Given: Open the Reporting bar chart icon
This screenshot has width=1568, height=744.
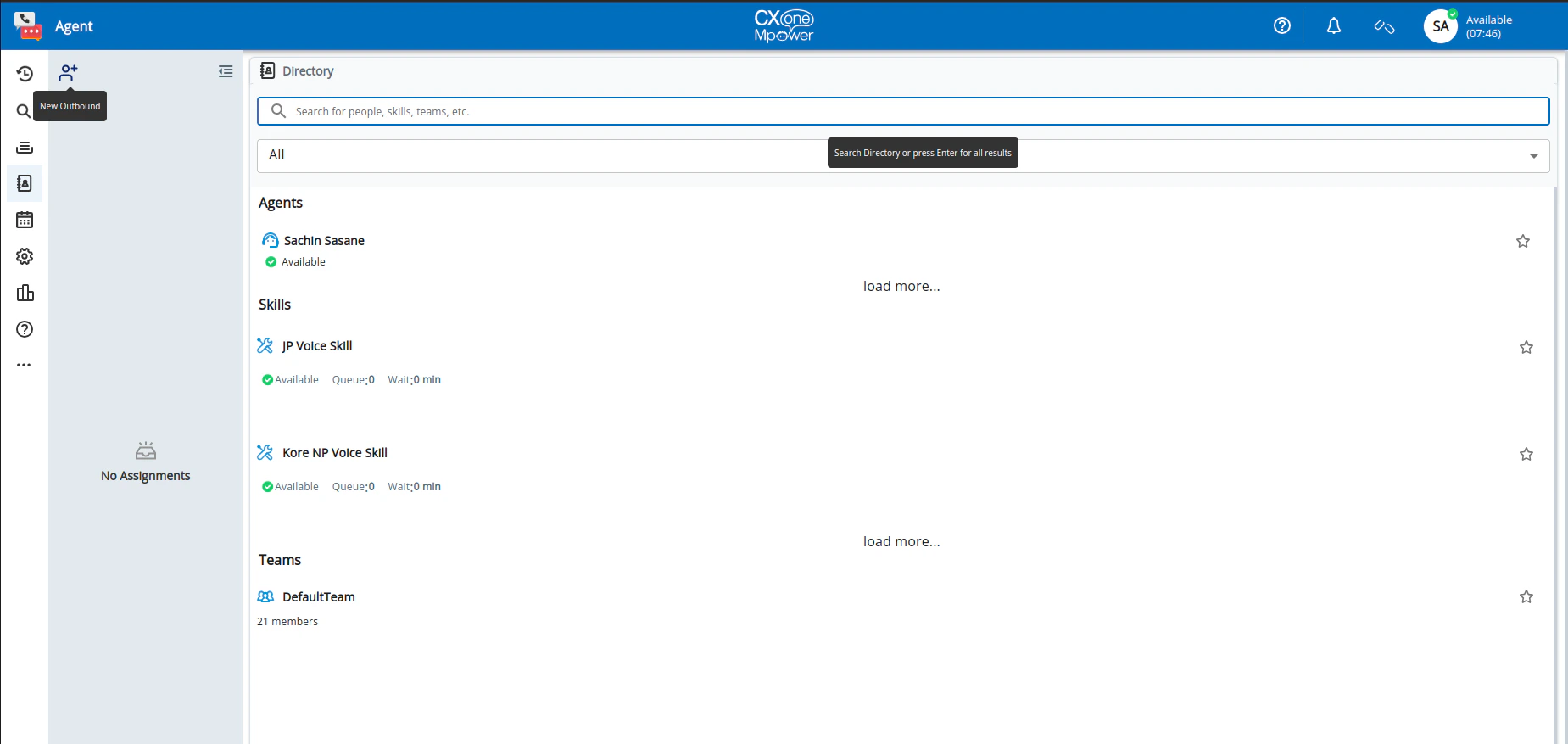Looking at the screenshot, I should pyautogui.click(x=25, y=293).
